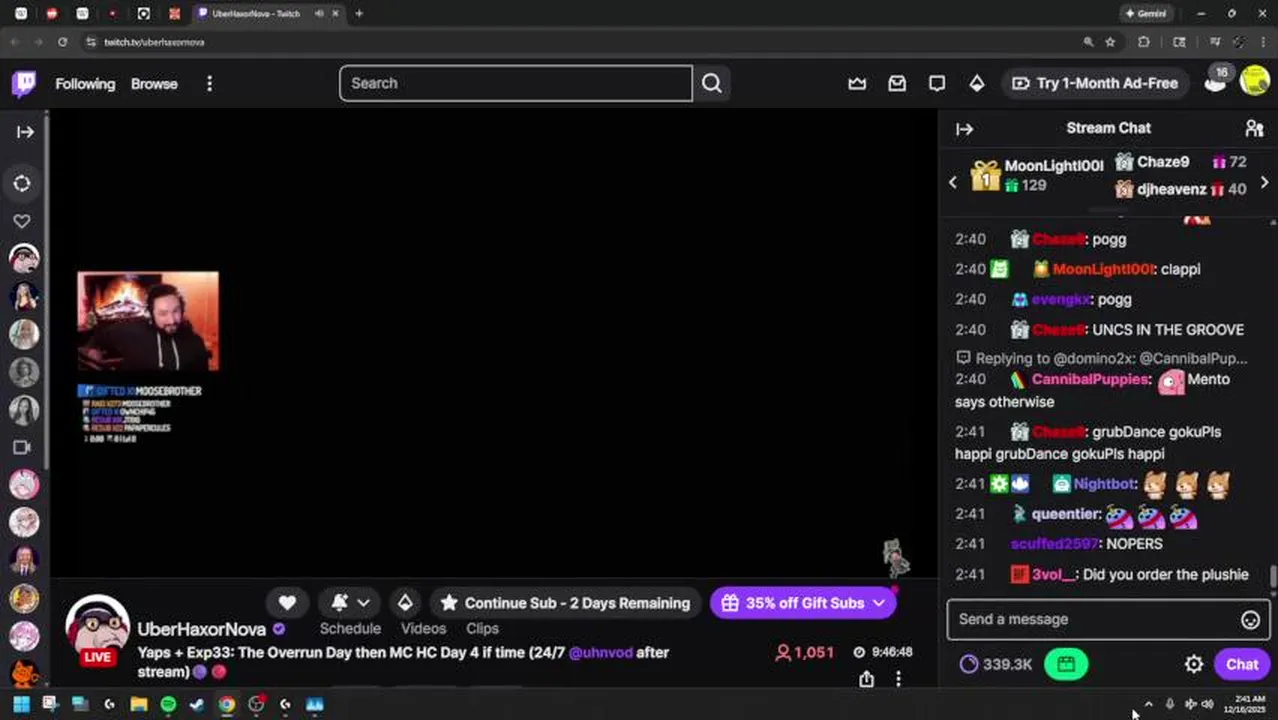
Task: Open notification bell dropdown
Action: (350, 602)
